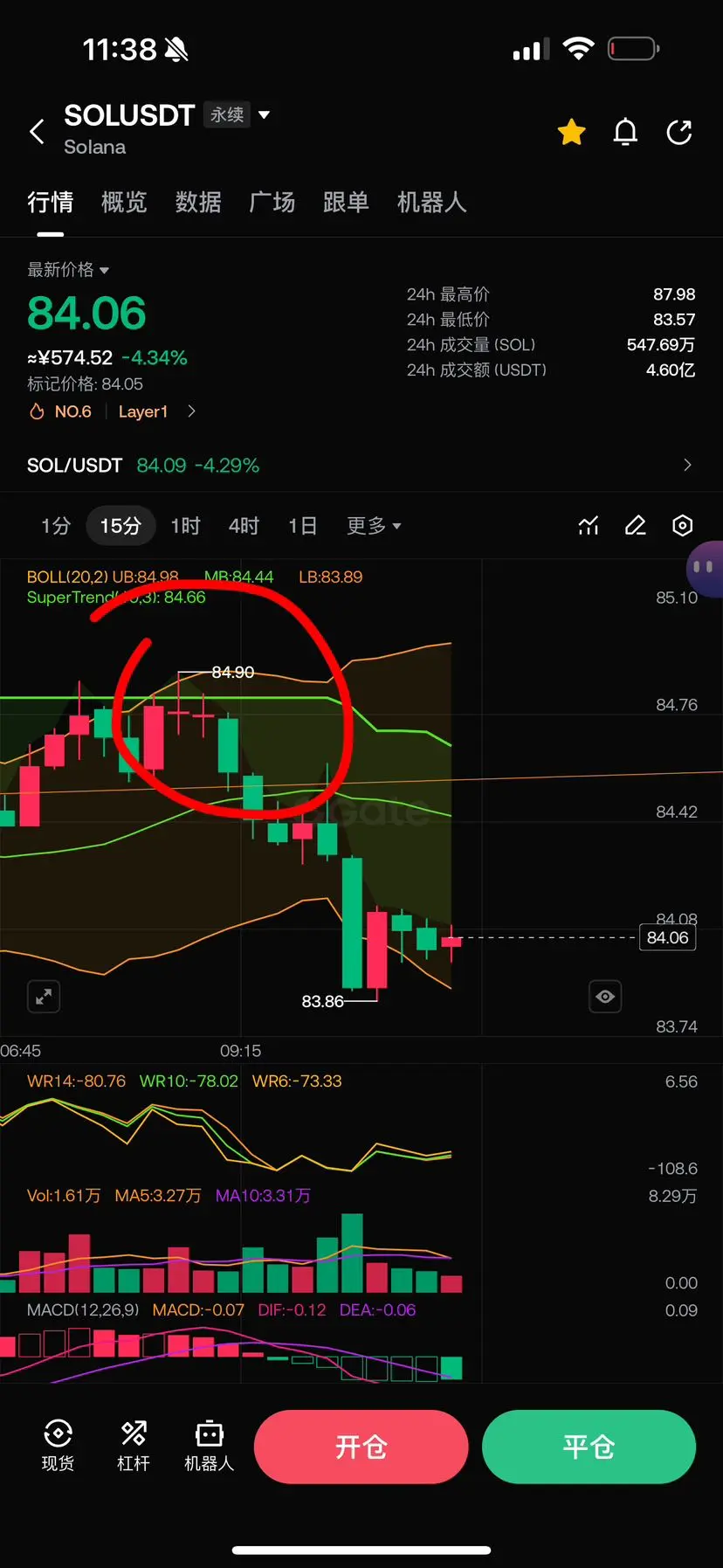Expand the 更多 timeframe dropdown

(x=374, y=525)
